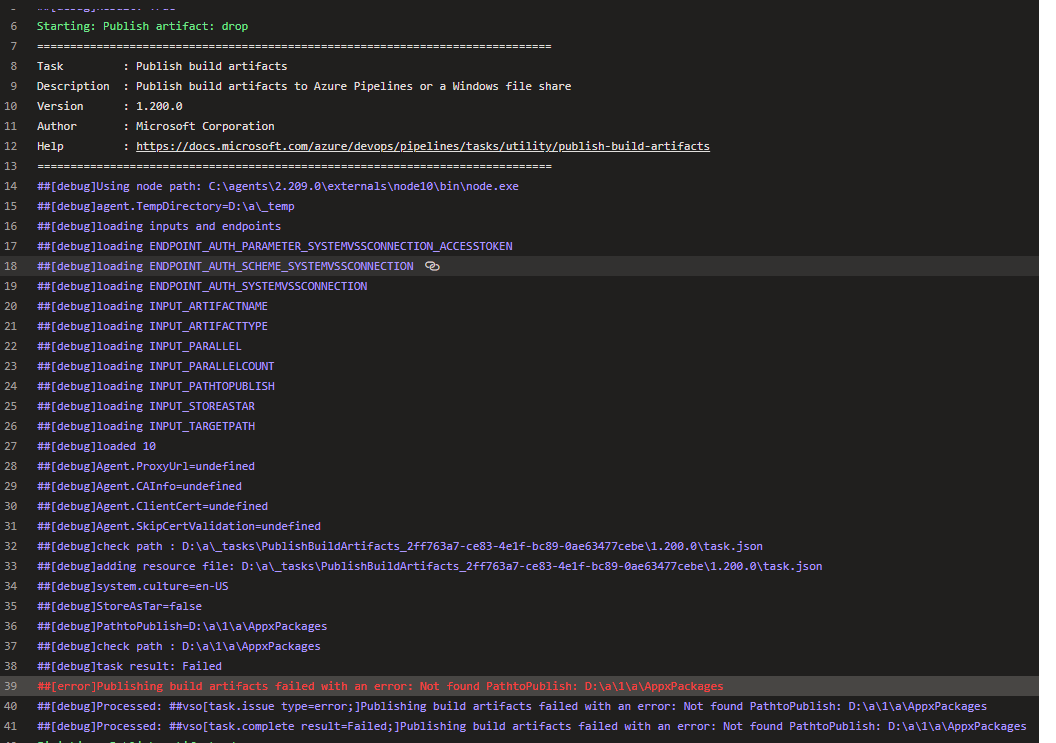Click 'adding resource file' line 33

tap(430, 567)
